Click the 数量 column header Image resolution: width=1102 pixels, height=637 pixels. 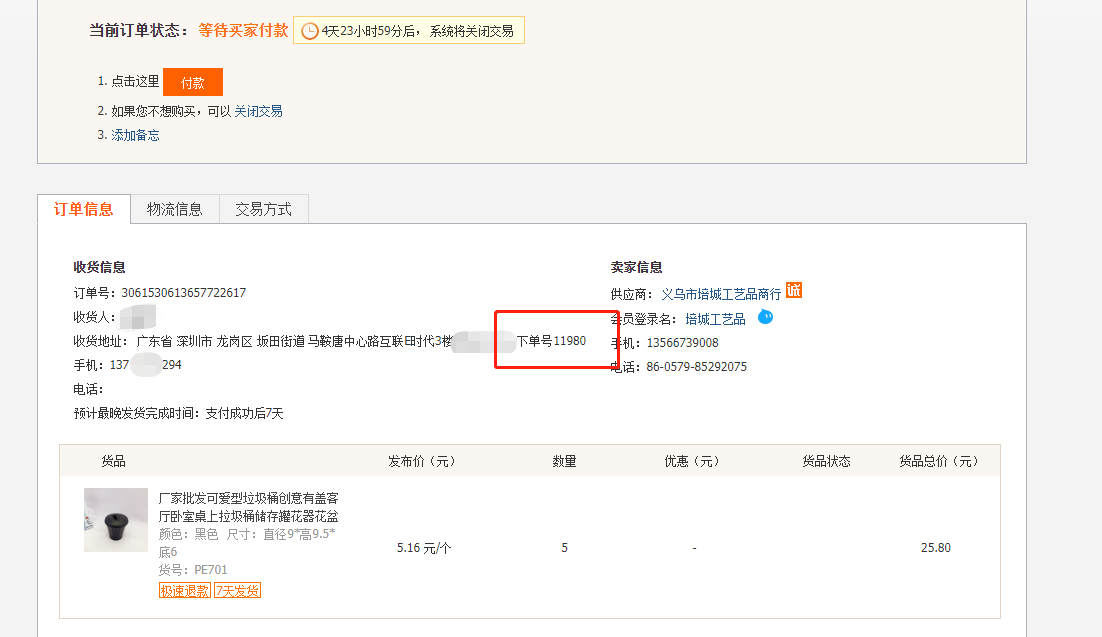tap(564, 461)
